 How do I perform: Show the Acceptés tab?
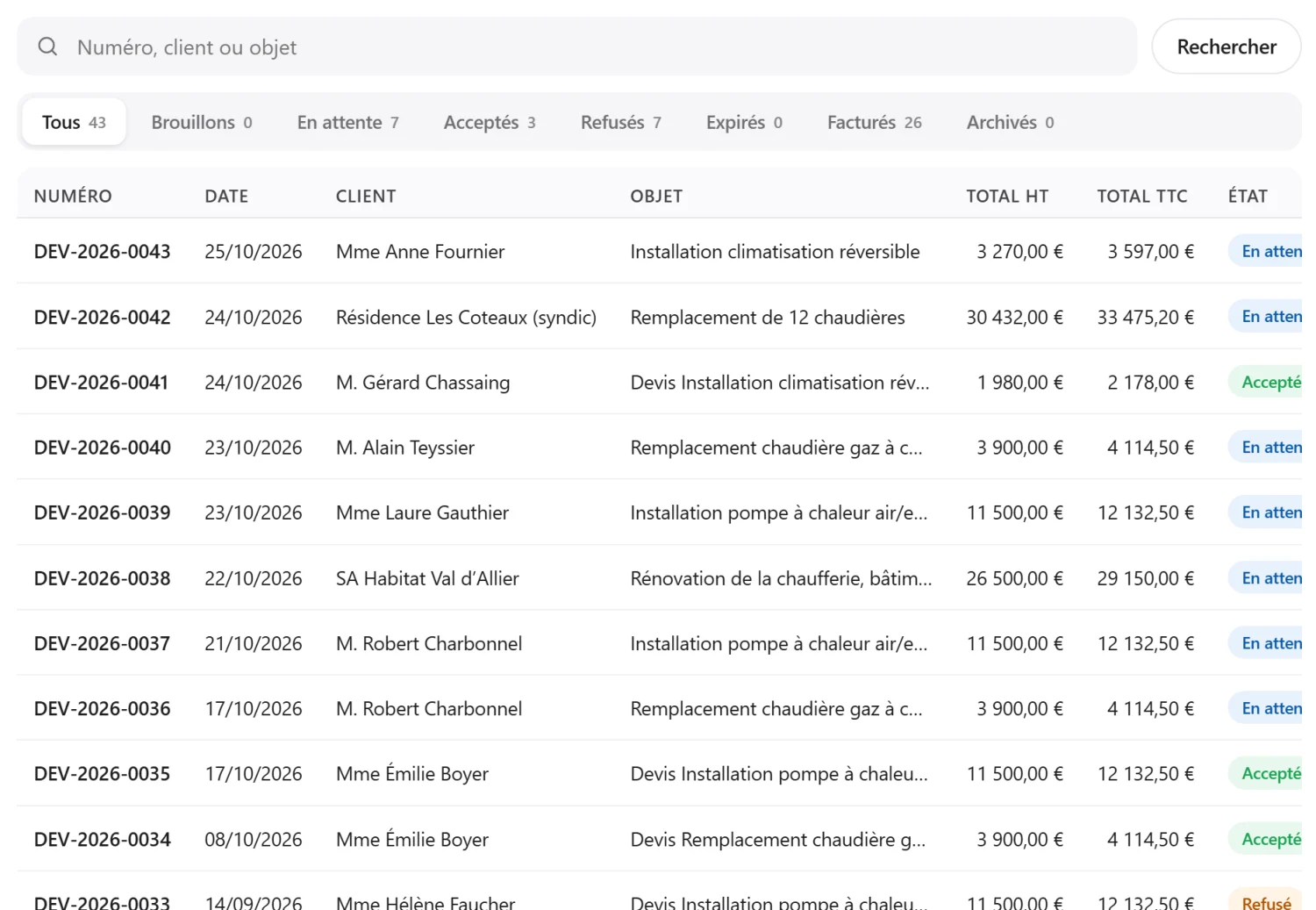click(x=490, y=122)
